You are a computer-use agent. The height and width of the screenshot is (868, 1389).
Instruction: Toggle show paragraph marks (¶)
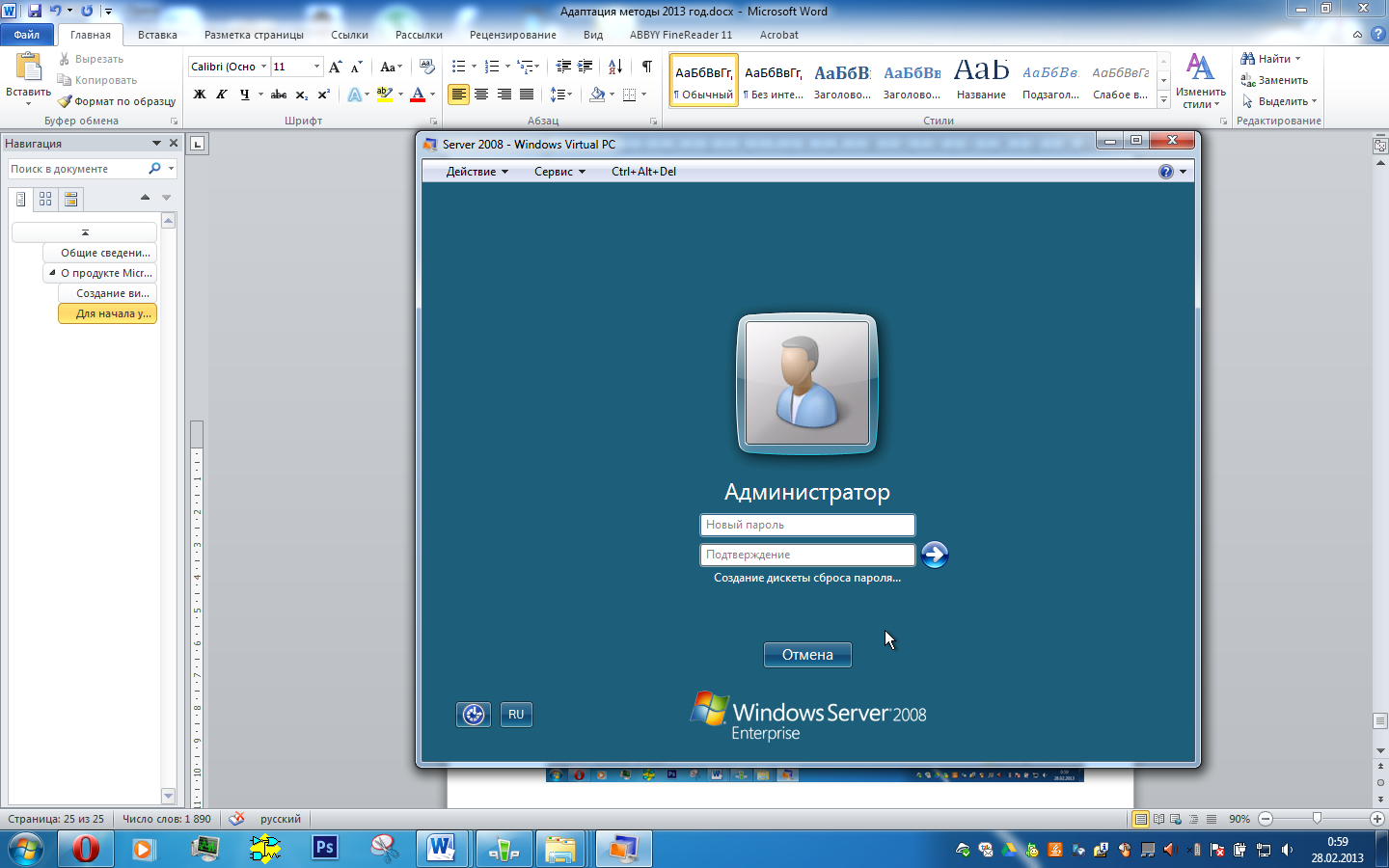(647, 67)
